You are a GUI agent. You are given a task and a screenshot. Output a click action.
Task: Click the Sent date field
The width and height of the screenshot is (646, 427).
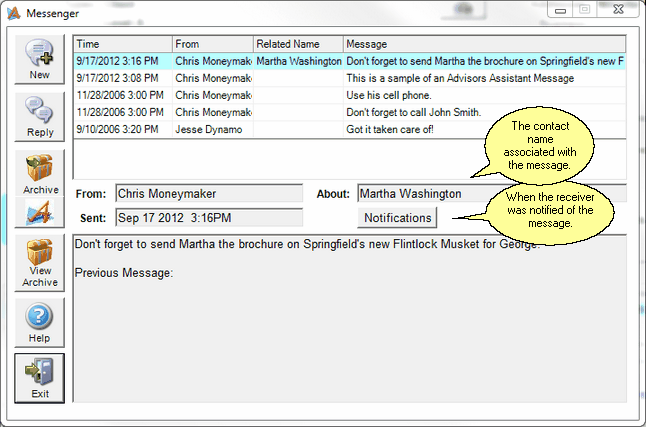click(208, 217)
